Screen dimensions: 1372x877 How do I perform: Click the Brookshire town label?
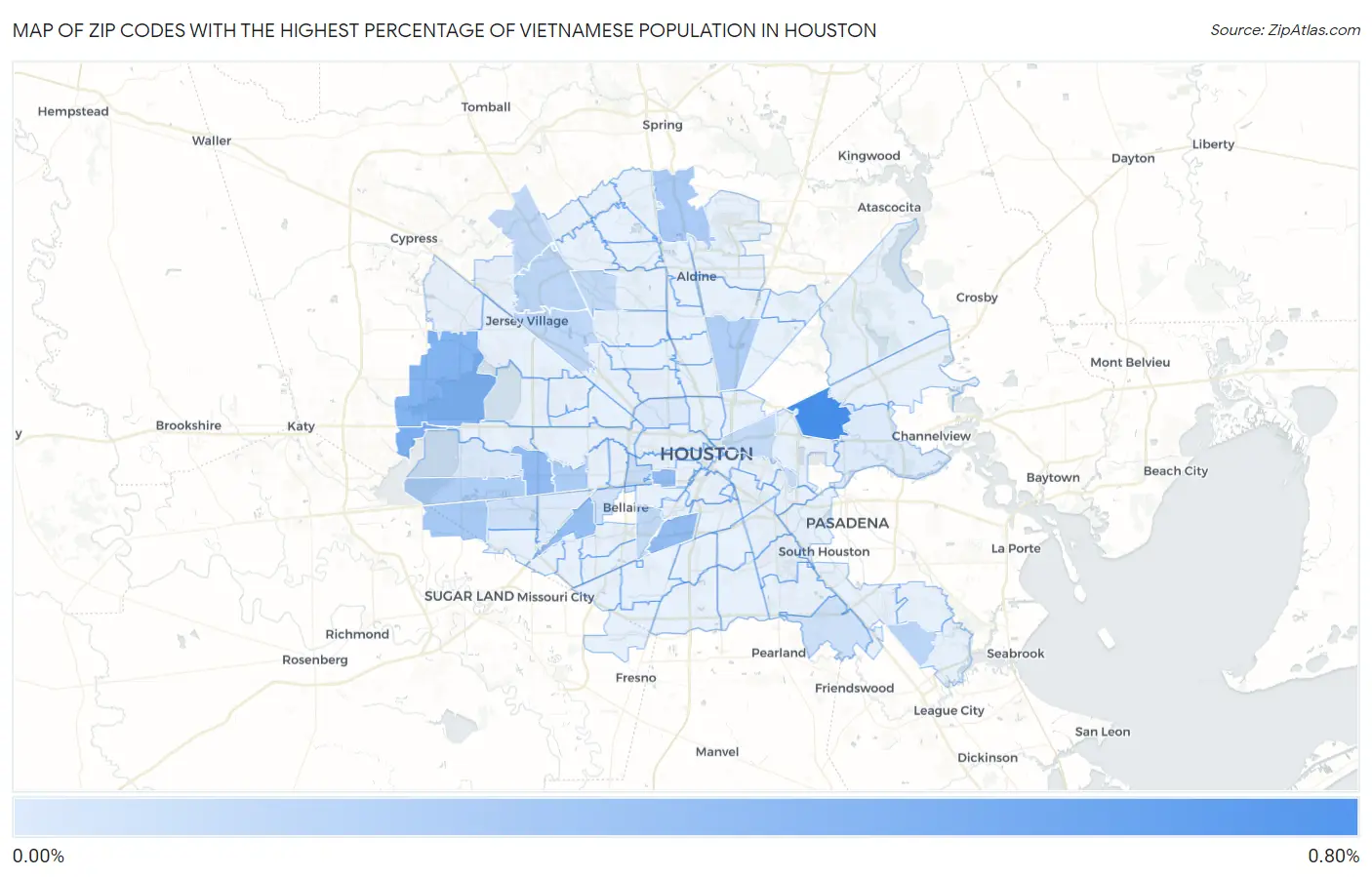pyautogui.click(x=188, y=425)
